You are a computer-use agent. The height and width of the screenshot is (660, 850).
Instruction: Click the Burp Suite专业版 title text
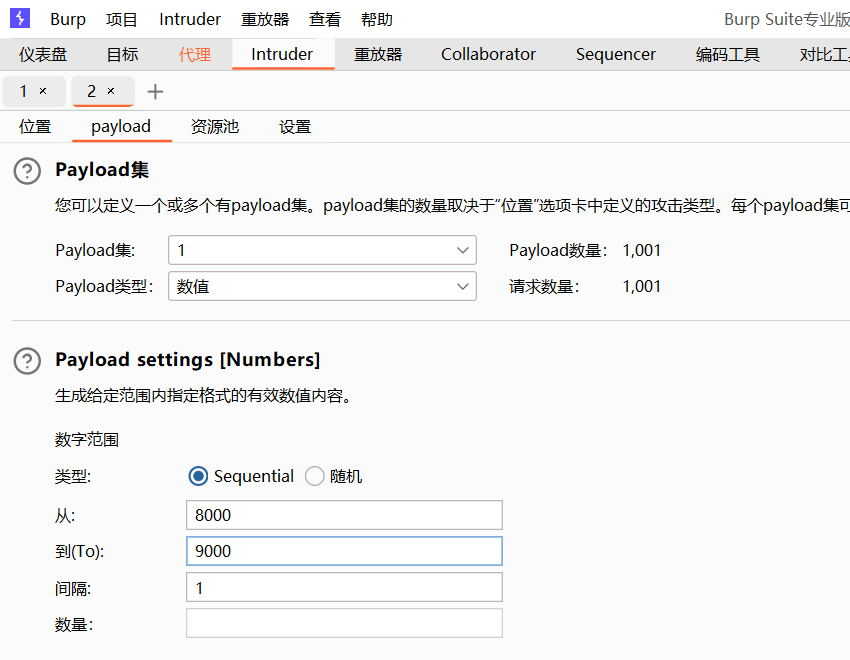(787, 20)
